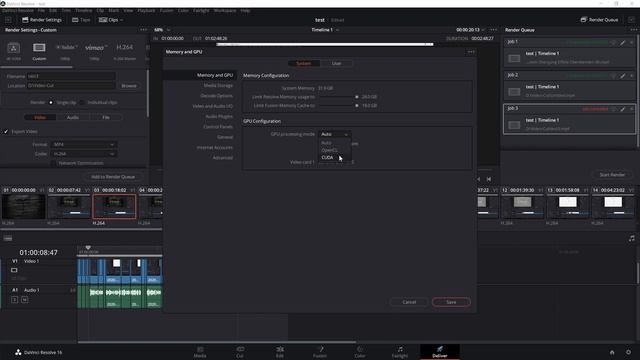Select clip 03 thumbnail at 00:00:18:02
Screen dimensions: 640x360
click(x=114, y=207)
